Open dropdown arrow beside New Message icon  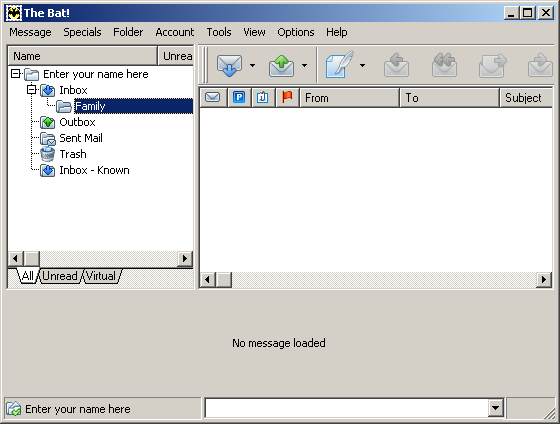pos(362,65)
